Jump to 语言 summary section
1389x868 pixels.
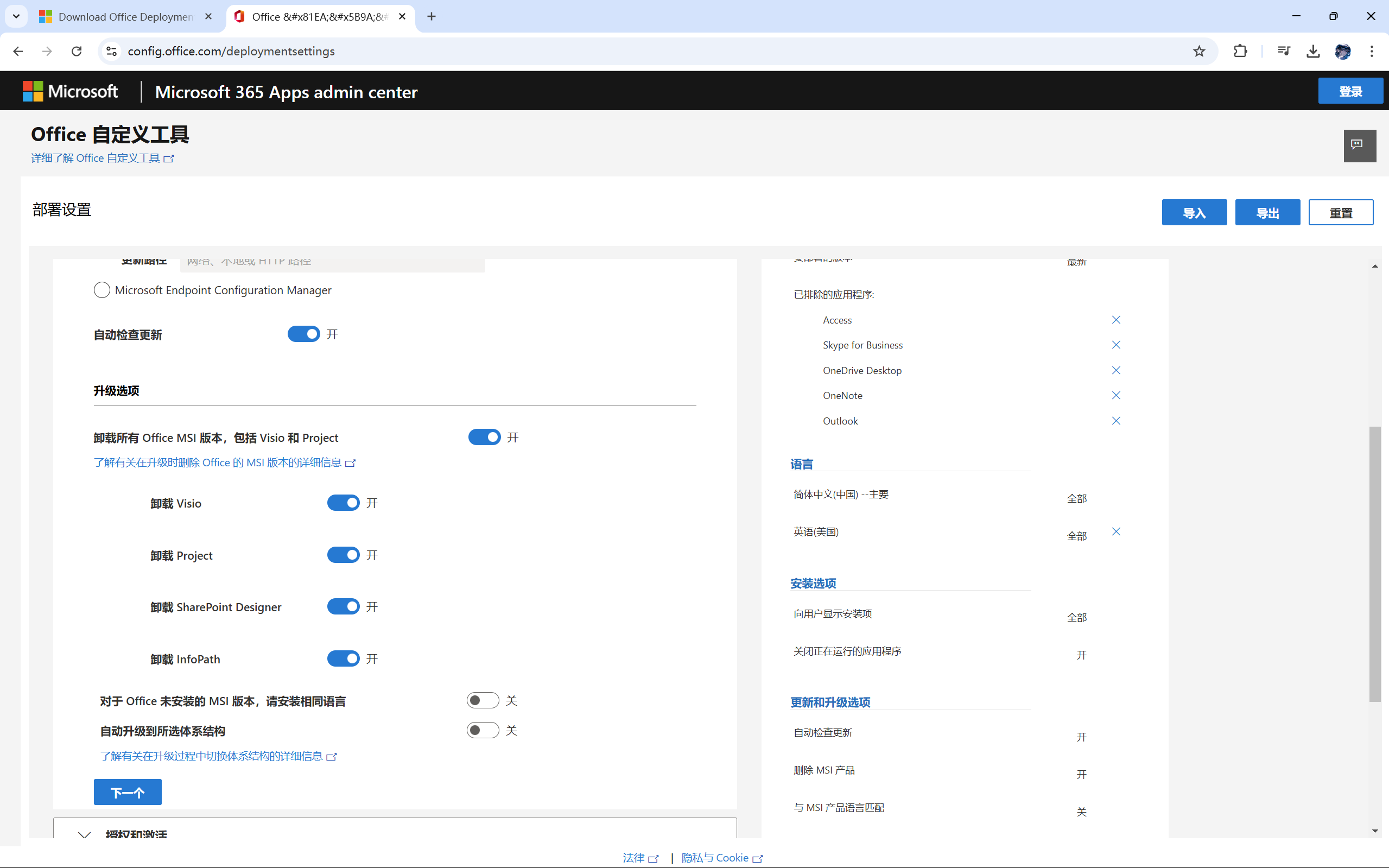click(x=801, y=464)
